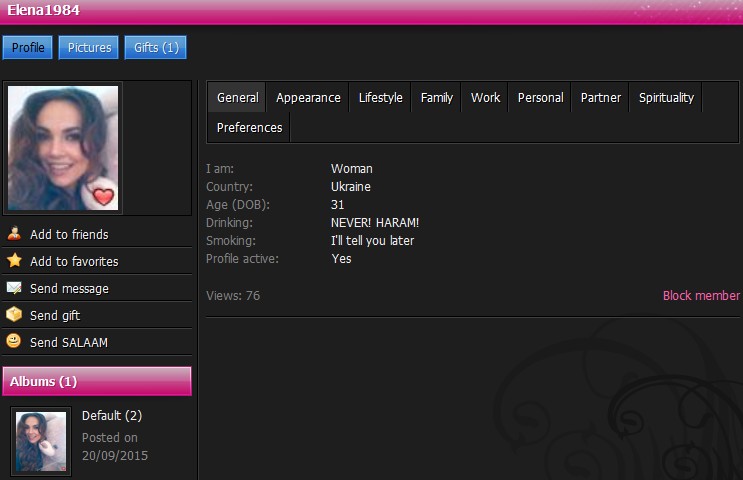Screen dimensions: 743x480
Task: Open the Preferences tab
Action: point(249,127)
